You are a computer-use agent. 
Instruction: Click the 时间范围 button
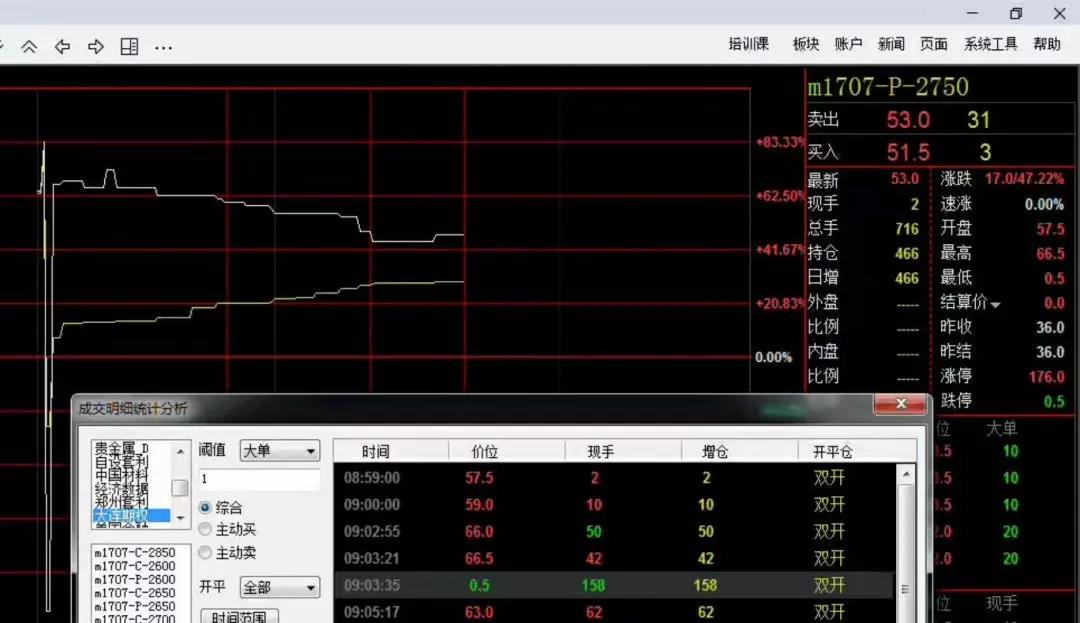238,616
